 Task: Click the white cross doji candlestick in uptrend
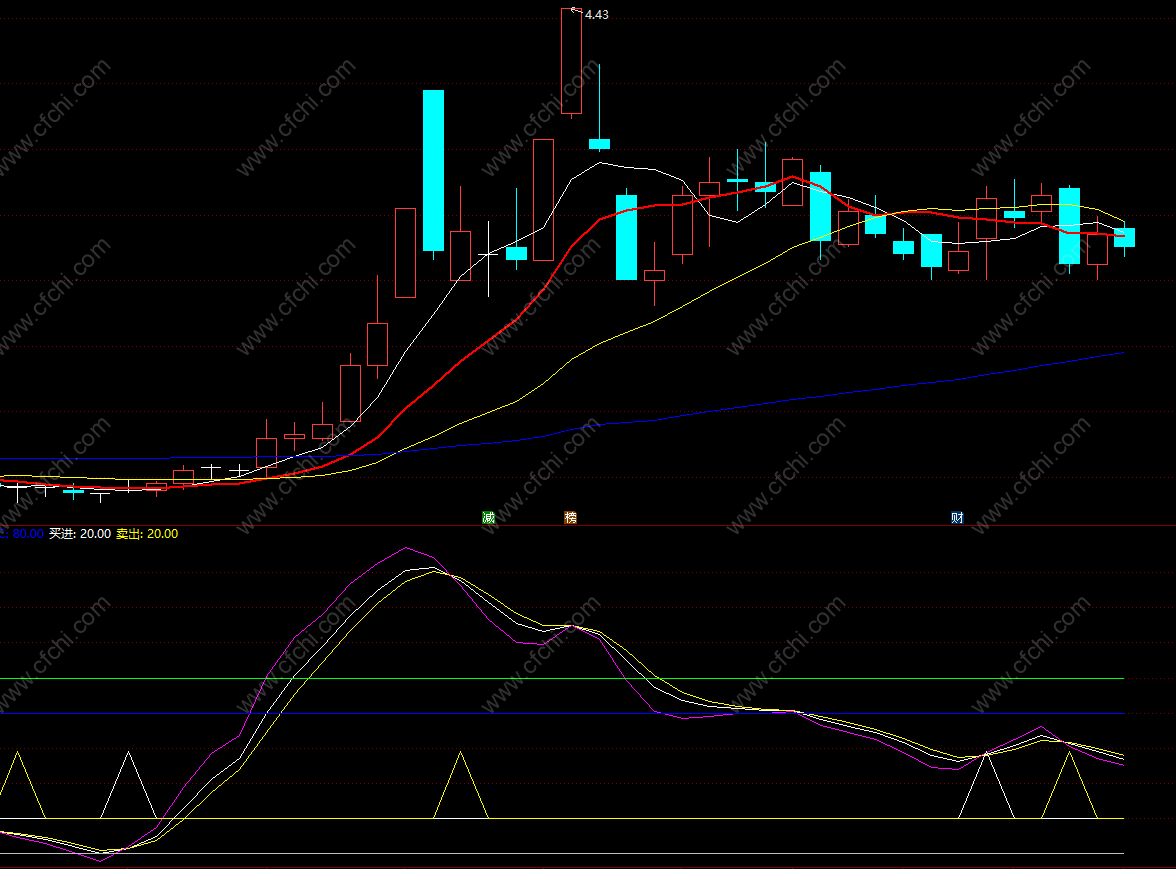pos(488,255)
